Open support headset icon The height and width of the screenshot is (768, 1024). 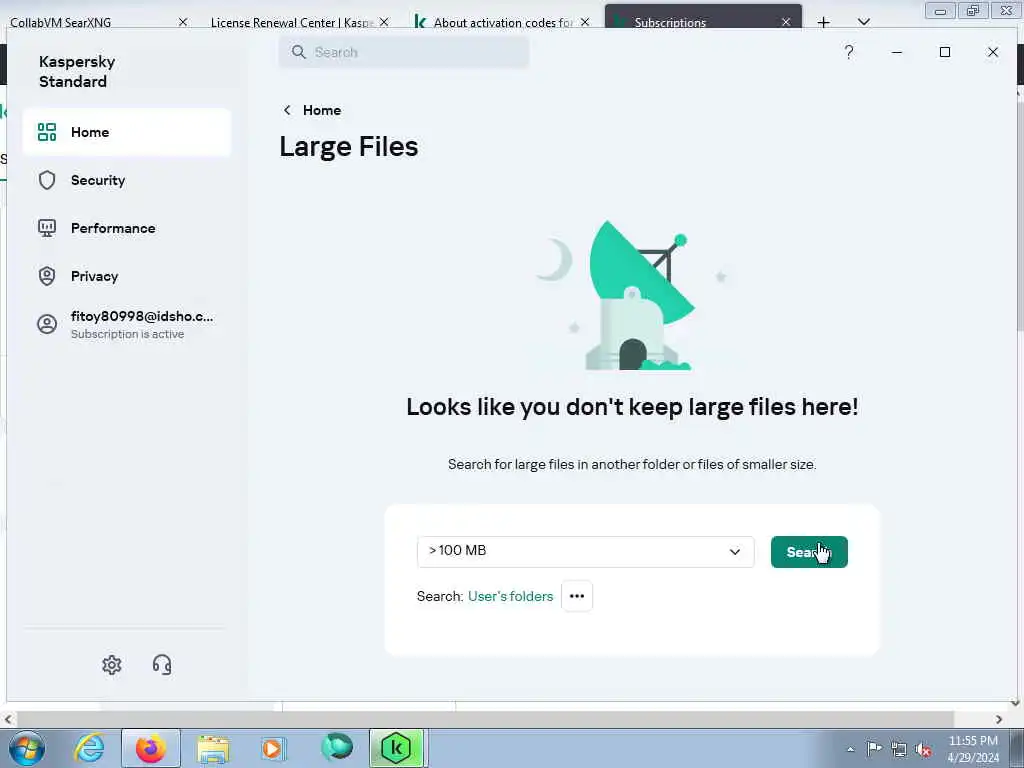point(162,665)
